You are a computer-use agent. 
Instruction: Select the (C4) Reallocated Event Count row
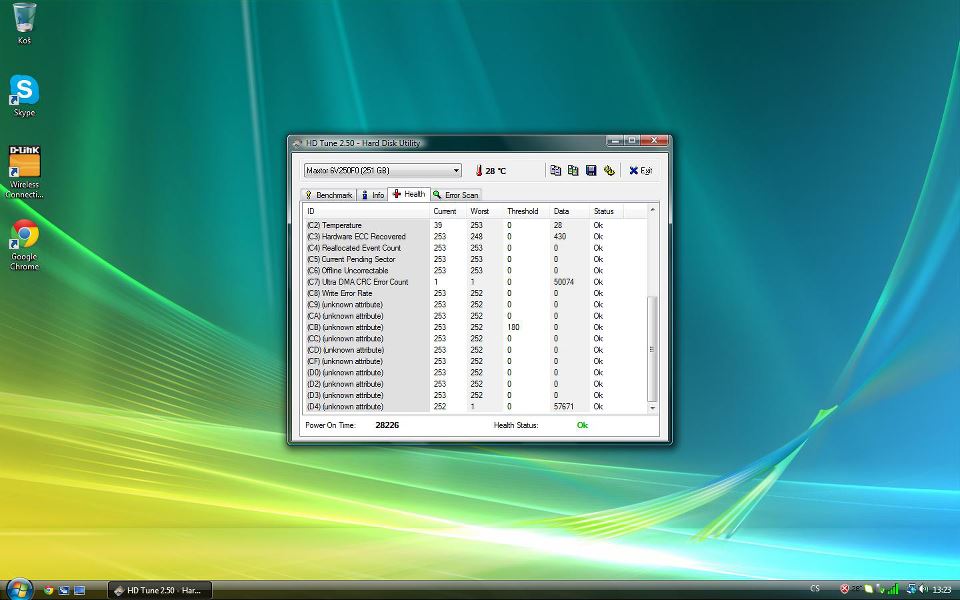pyautogui.click(x=475, y=248)
